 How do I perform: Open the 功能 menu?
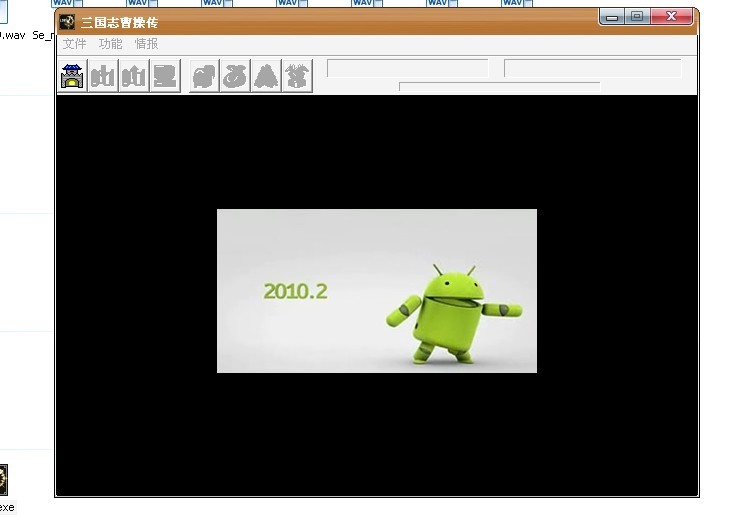point(111,44)
